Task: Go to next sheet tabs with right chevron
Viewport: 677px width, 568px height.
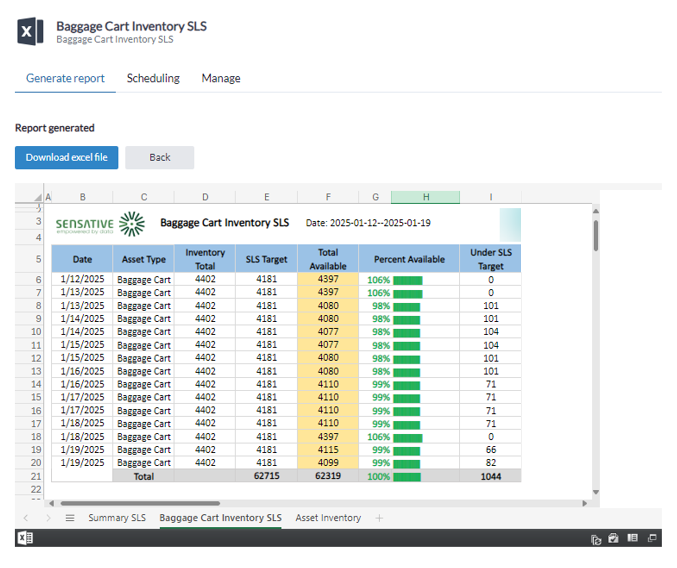Action: click(48, 518)
